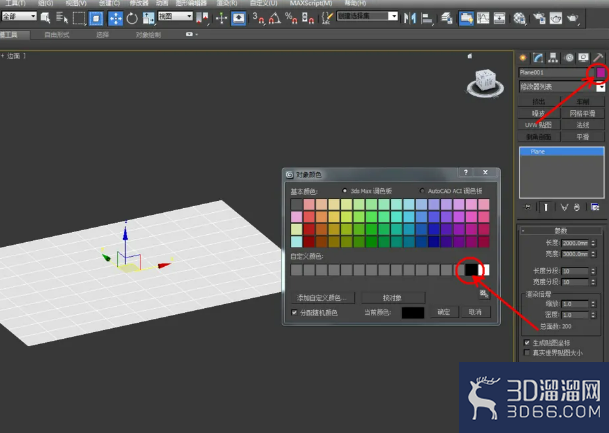Screen dimensions: 609x433
Task: Open the Material Editor icon
Action: pos(519,18)
